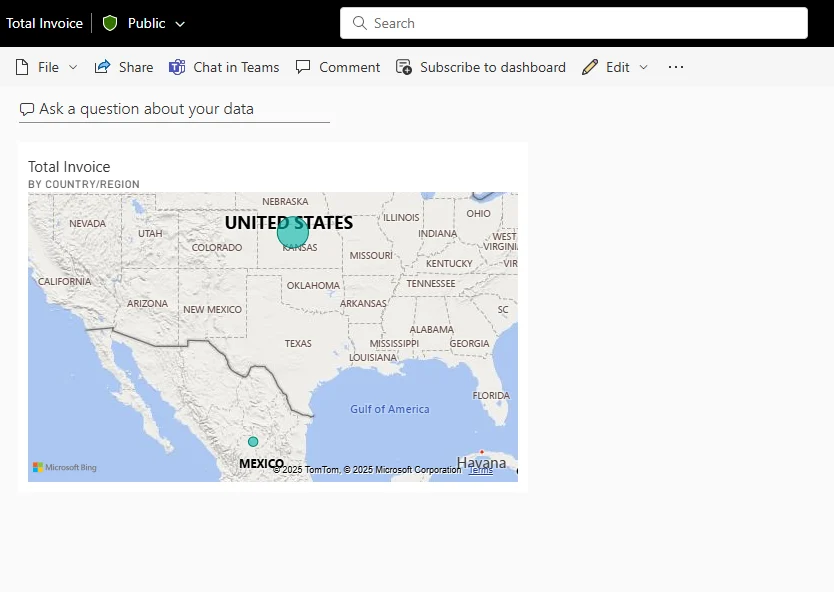Click the Edit pencil icon

coord(590,67)
